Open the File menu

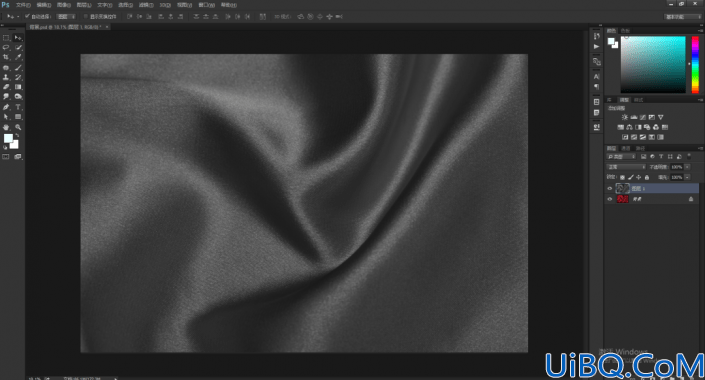tap(23, 5)
